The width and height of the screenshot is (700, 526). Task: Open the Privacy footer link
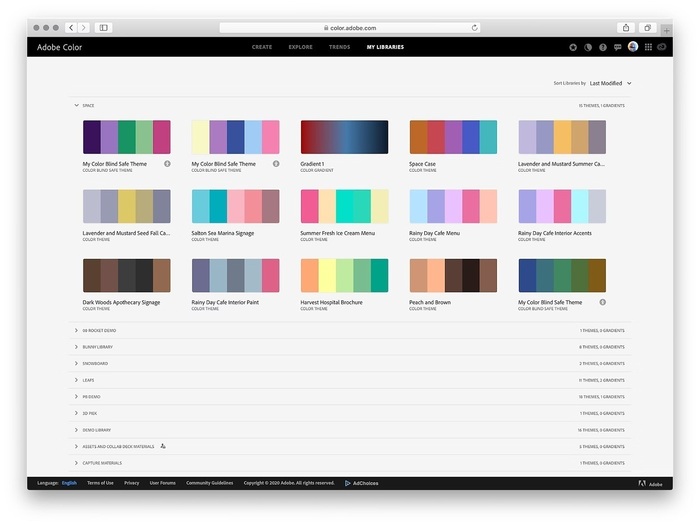(x=132, y=483)
